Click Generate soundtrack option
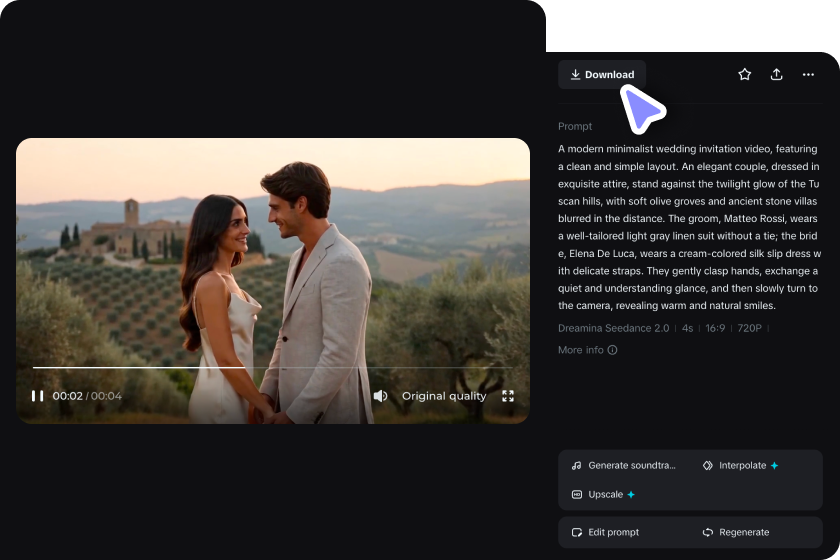This screenshot has width=840, height=560. click(x=624, y=466)
